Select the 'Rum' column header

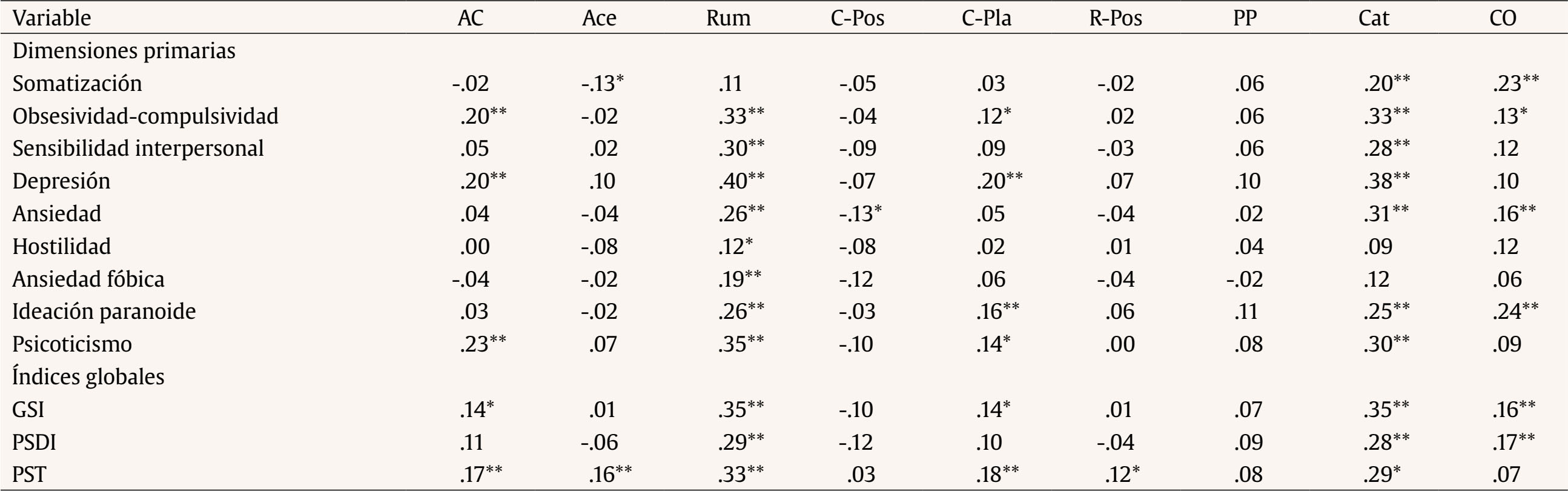728,18
